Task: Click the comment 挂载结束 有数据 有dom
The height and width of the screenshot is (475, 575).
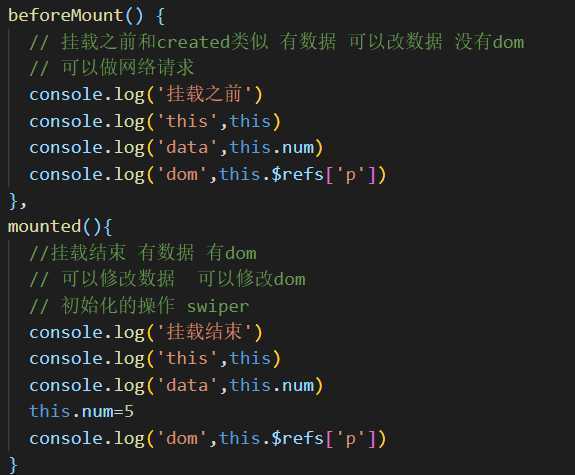Action: [x=143, y=253]
